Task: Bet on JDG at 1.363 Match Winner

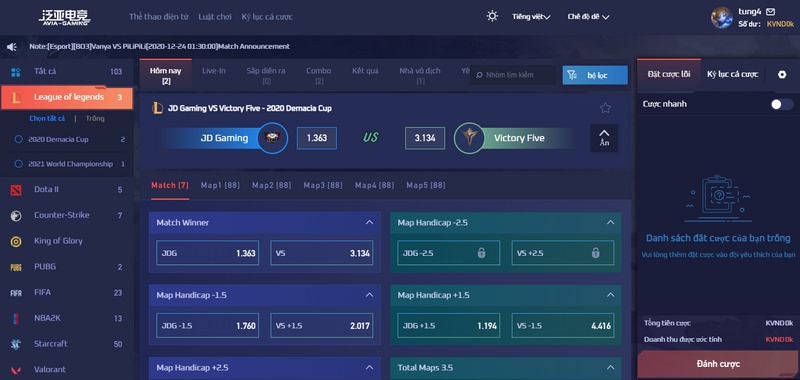Action: coord(208,253)
